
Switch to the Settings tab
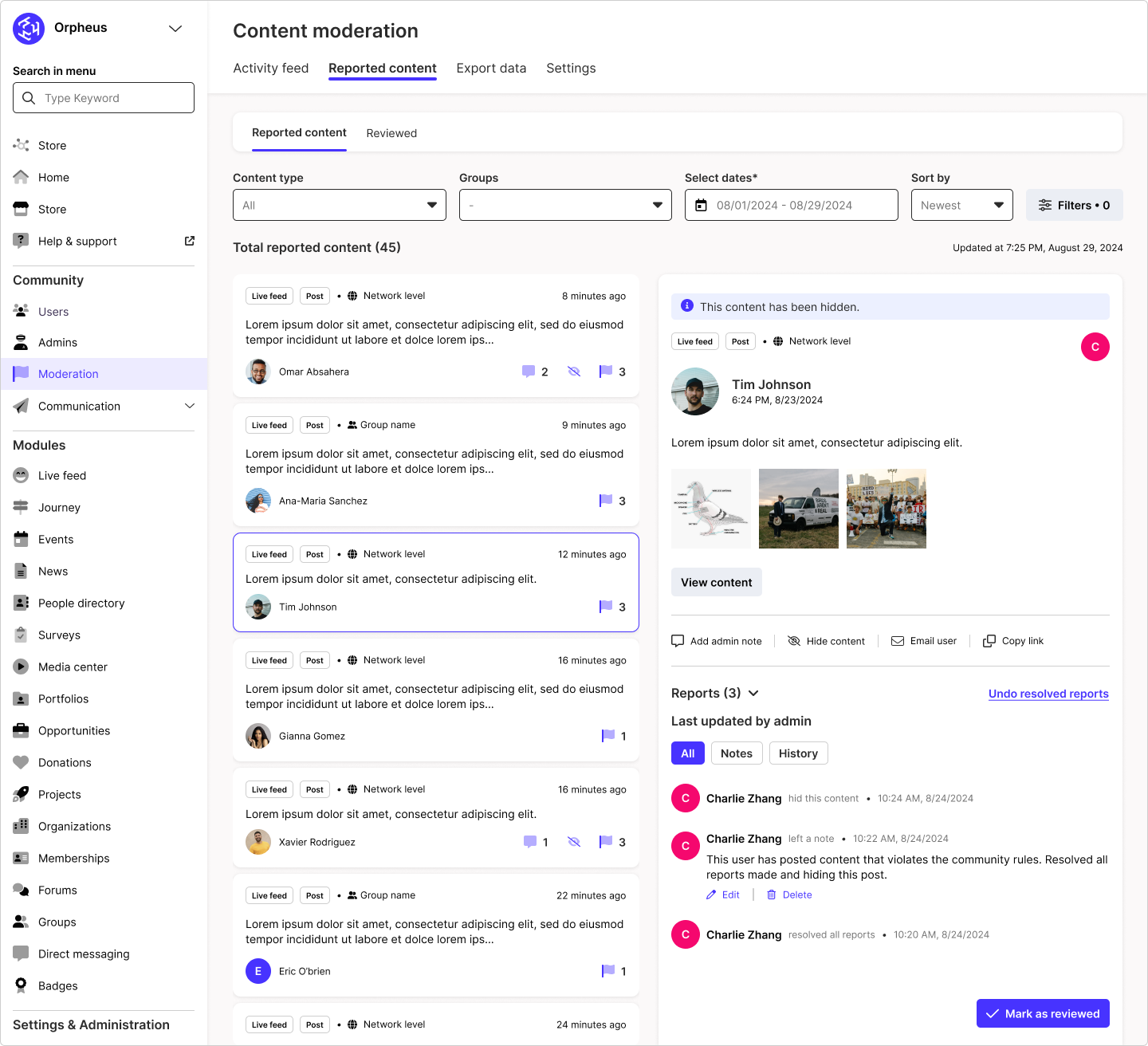pyautogui.click(x=571, y=69)
